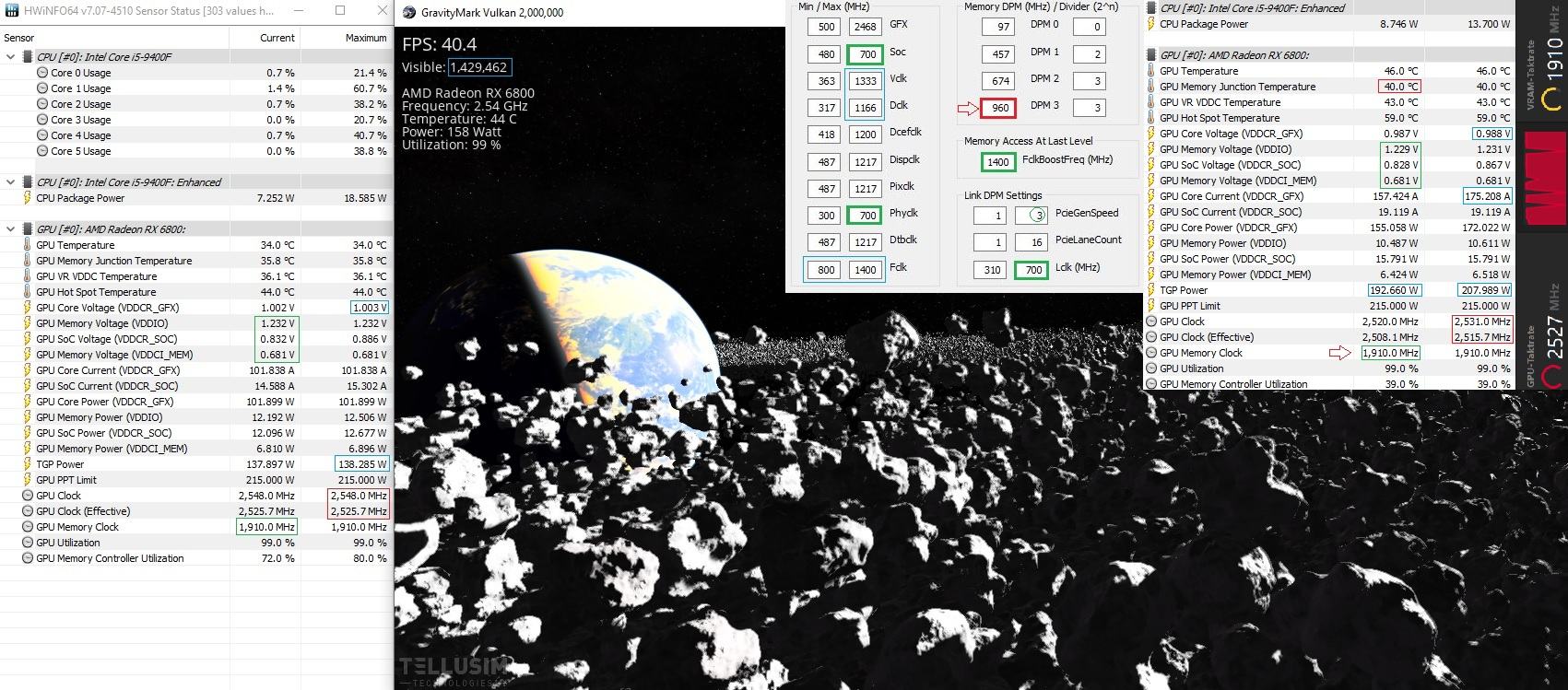Click the GFX maximum field showing 2468
This screenshot has width=1568, height=690.
click(x=866, y=28)
